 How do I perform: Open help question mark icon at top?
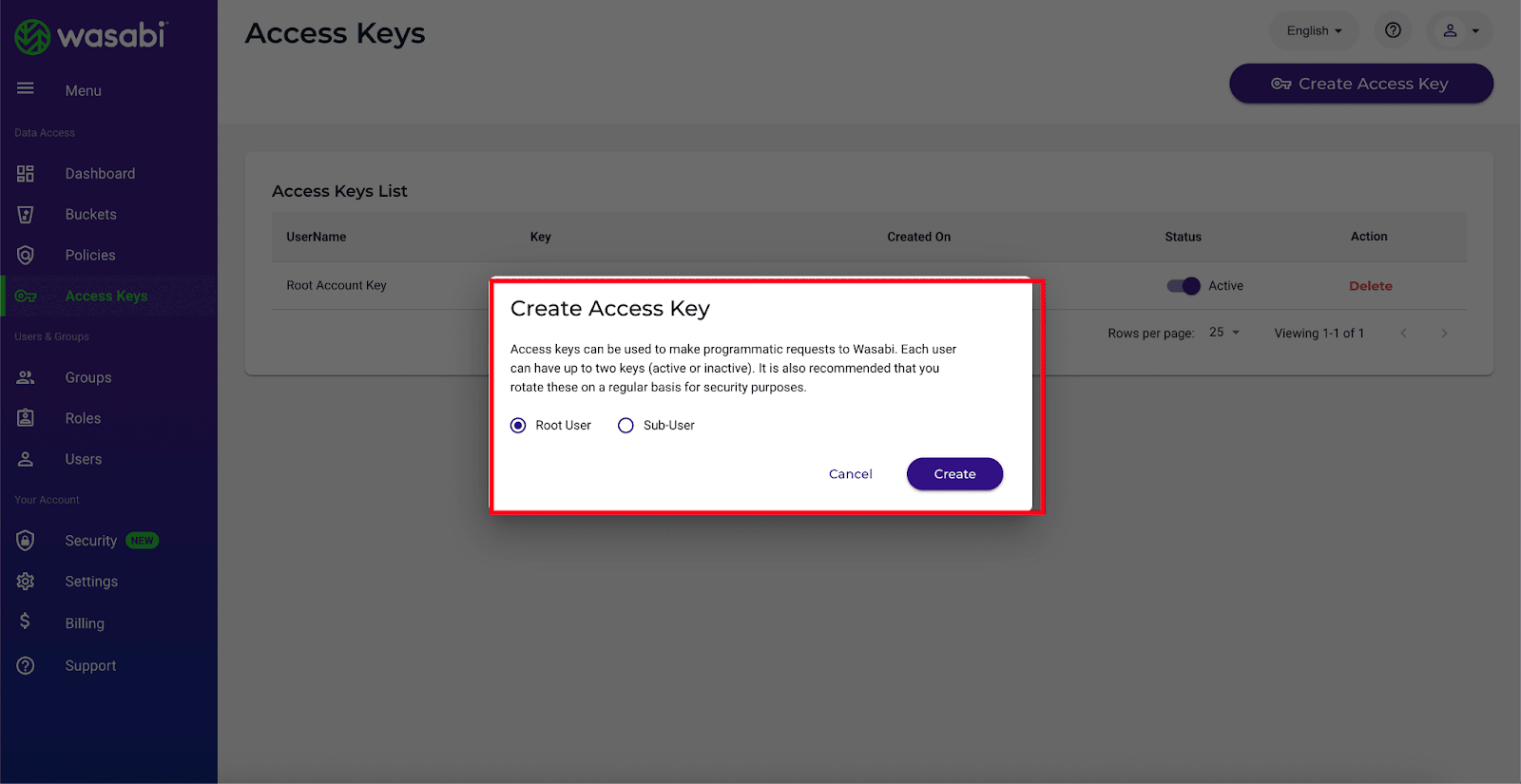tap(1393, 30)
